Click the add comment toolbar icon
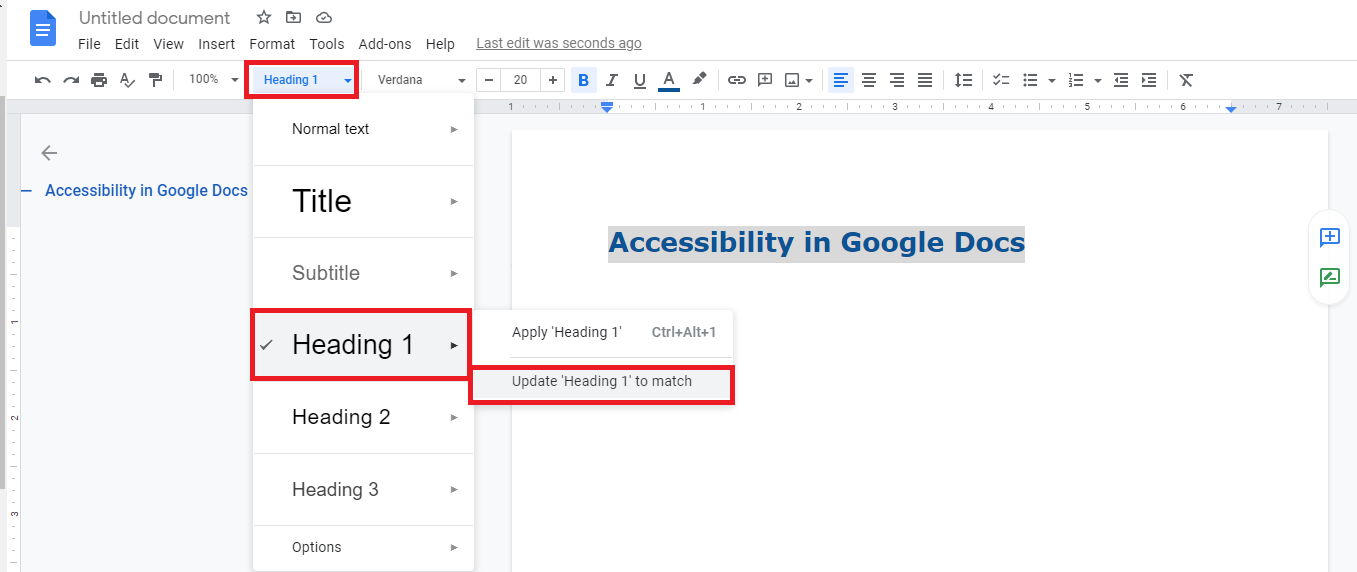Screen dimensions: 1357x572 765,80
